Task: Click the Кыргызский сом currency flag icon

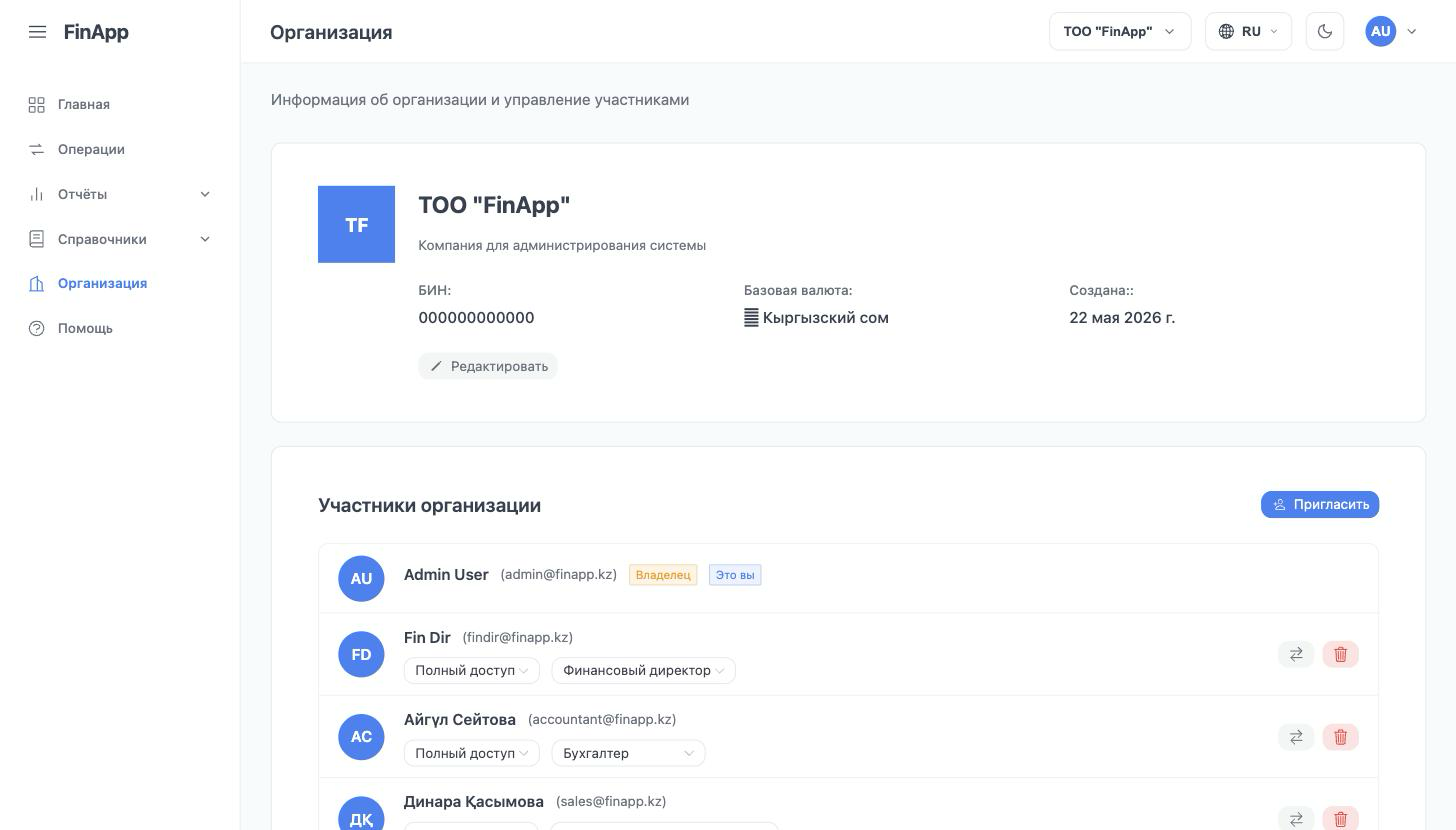Action: [751, 318]
